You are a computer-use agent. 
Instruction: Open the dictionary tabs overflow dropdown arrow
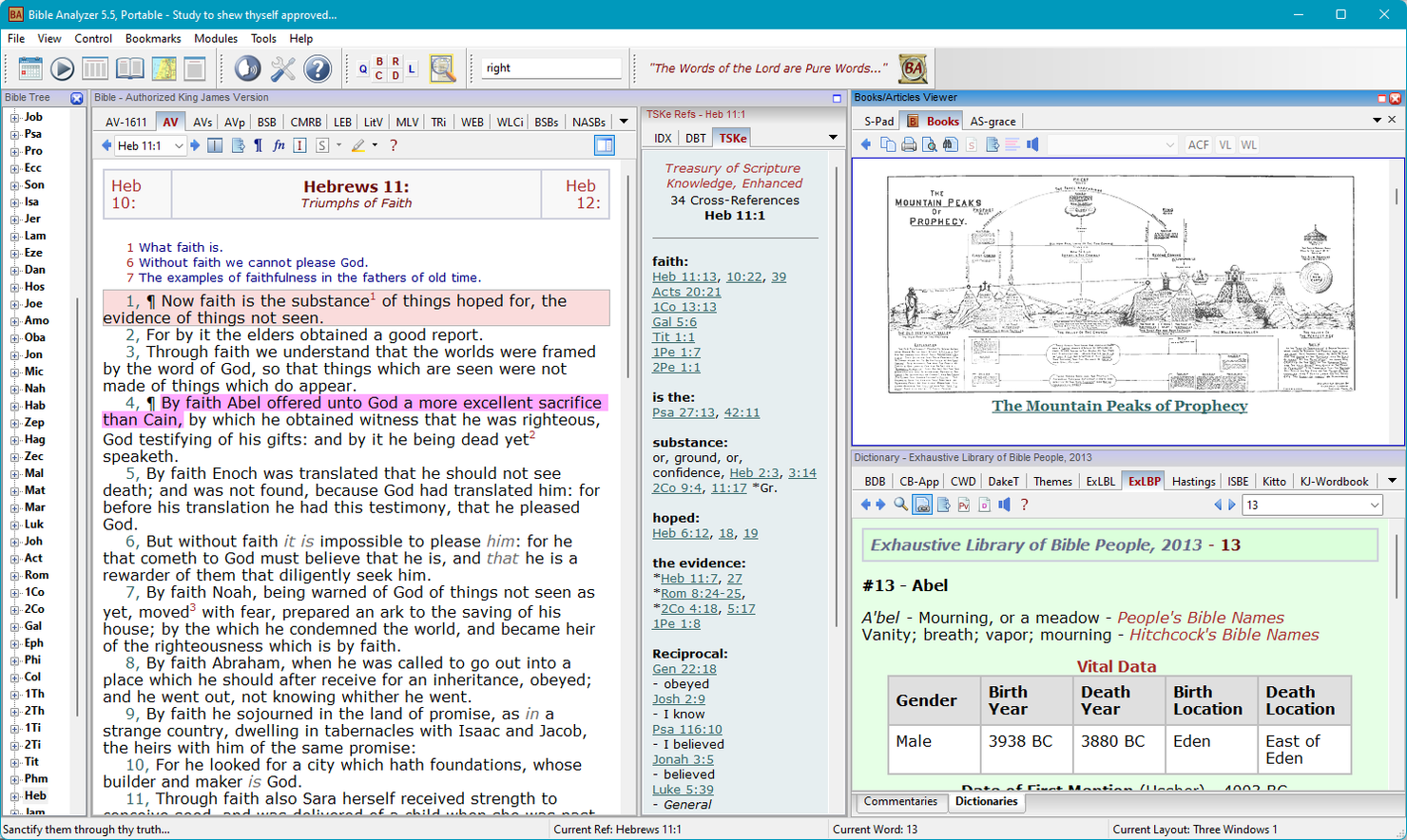coord(1393,481)
